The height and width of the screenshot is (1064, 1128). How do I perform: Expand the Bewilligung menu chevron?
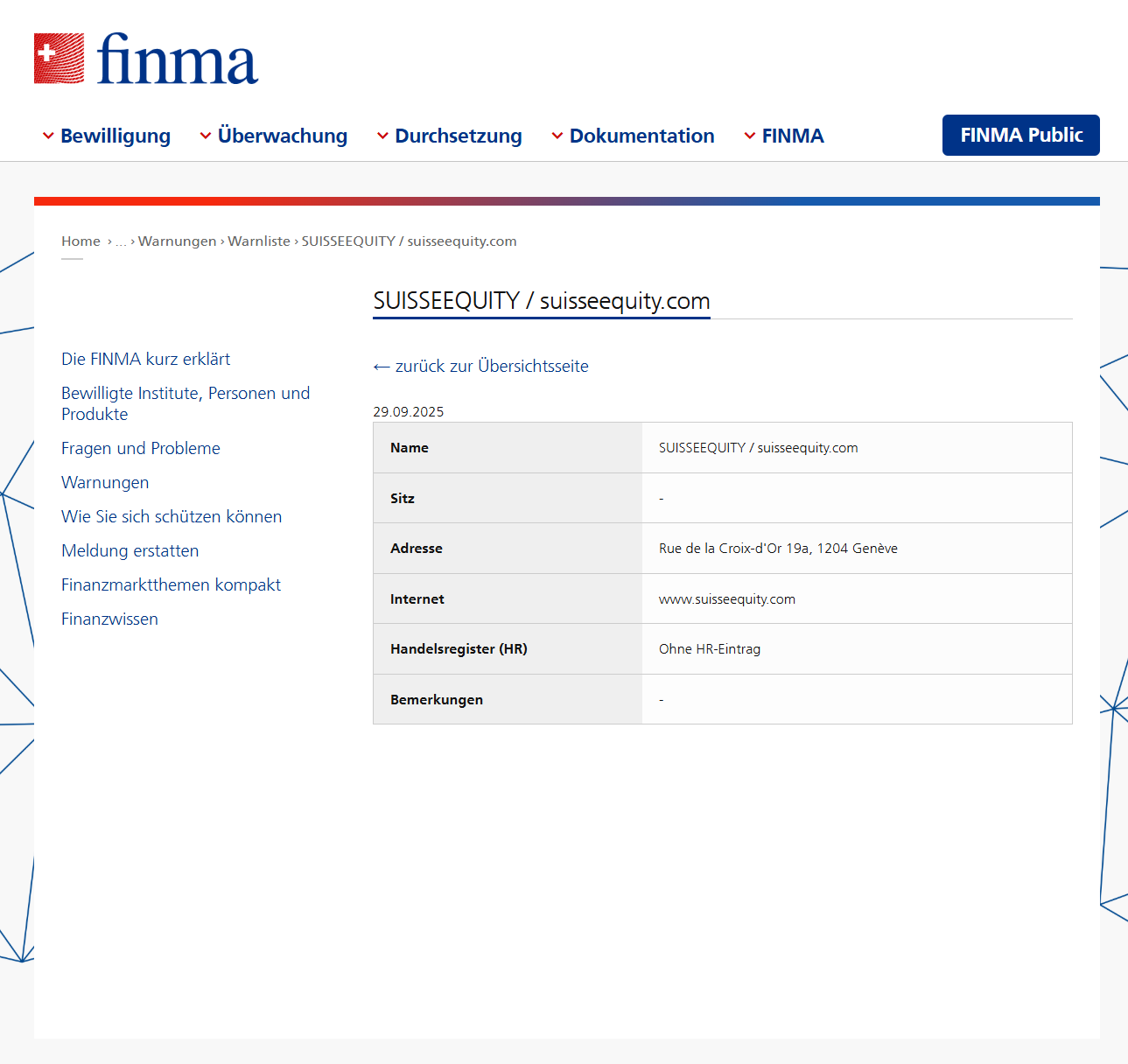pyautogui.click(x=48, y=136)
